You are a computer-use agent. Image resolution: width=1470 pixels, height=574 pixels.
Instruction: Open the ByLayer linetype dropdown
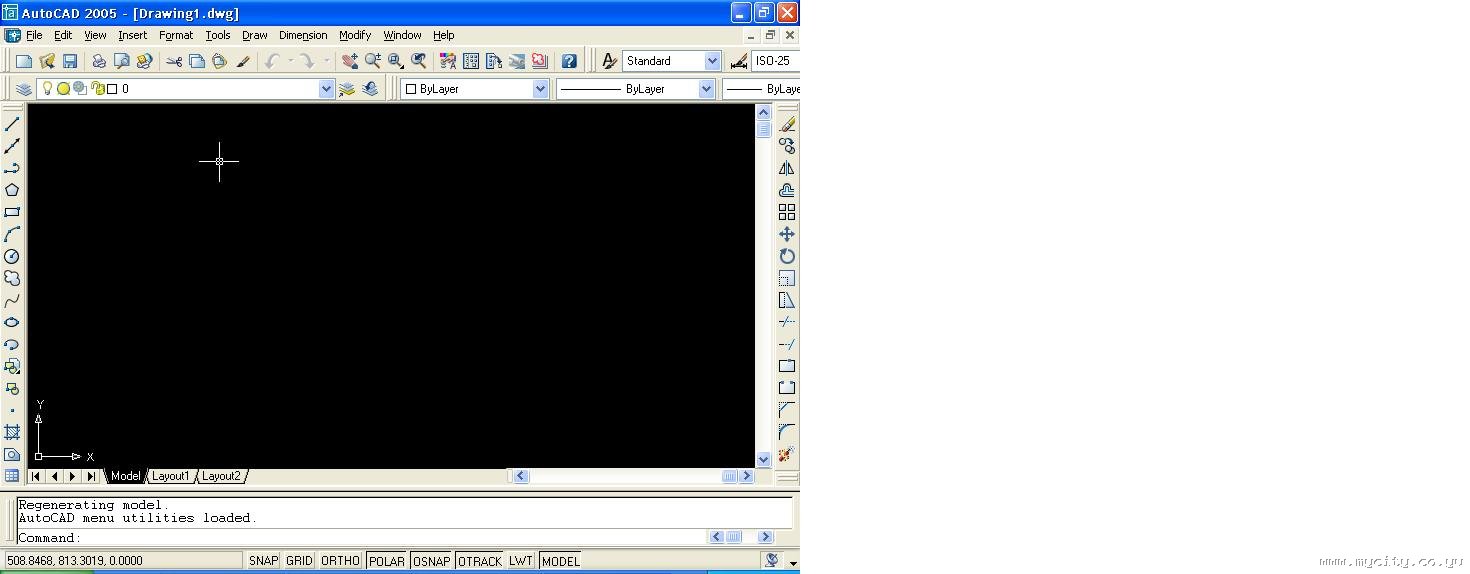(x=706, y=89)
